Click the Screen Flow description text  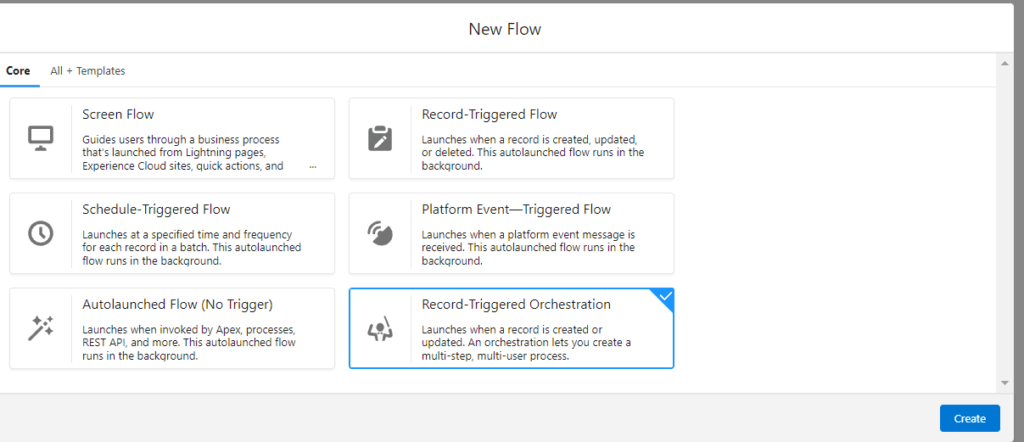[x=183, y=153]
